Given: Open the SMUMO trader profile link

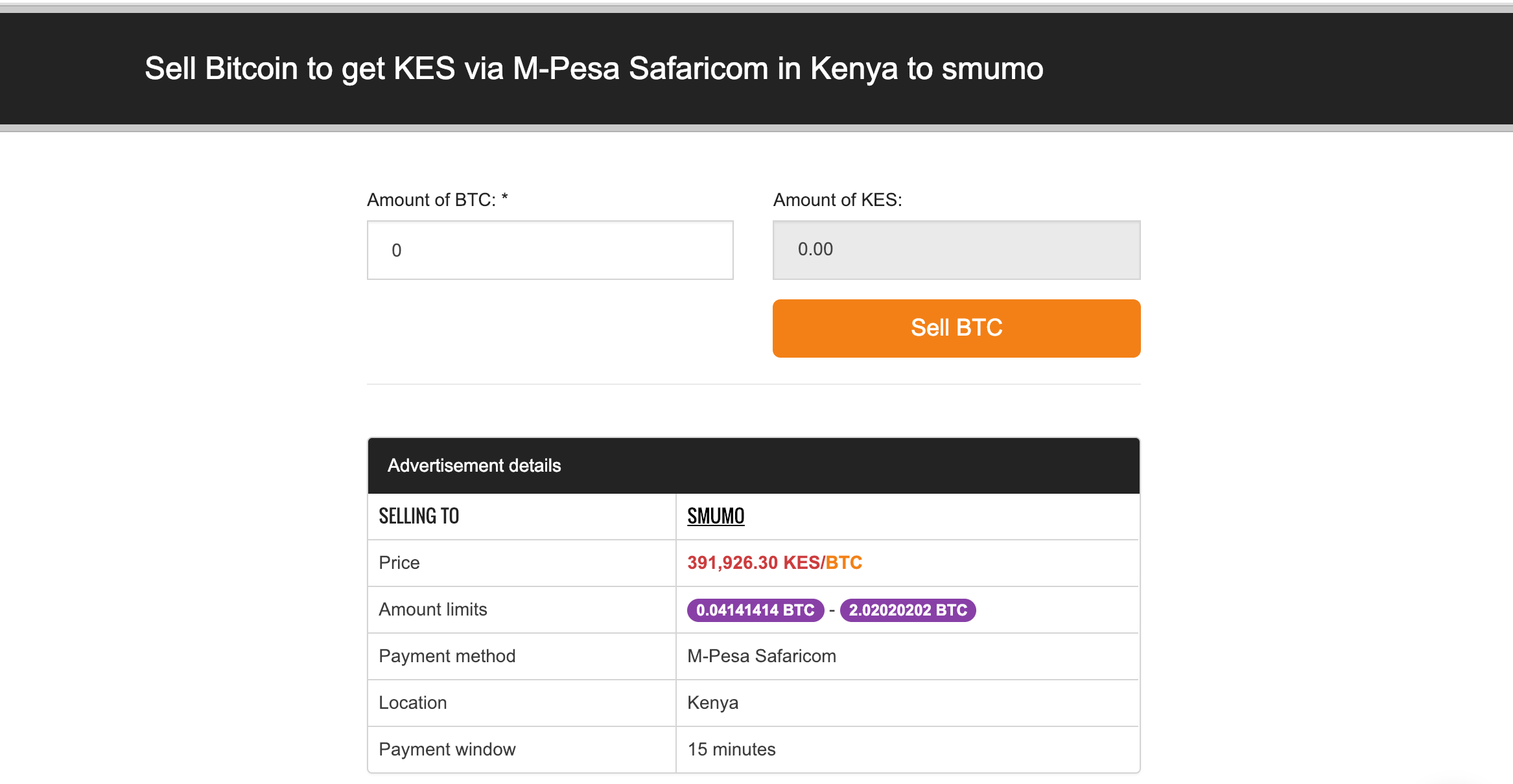Looking at the screenshot, I should pos(716,516).
